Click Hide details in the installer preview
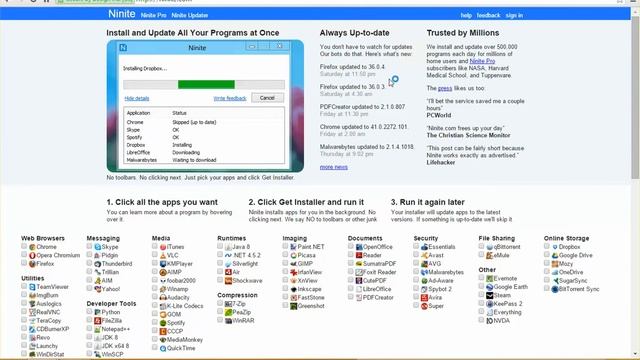The height and width of the screenshot is (360, 640). (x=137, y=98)
